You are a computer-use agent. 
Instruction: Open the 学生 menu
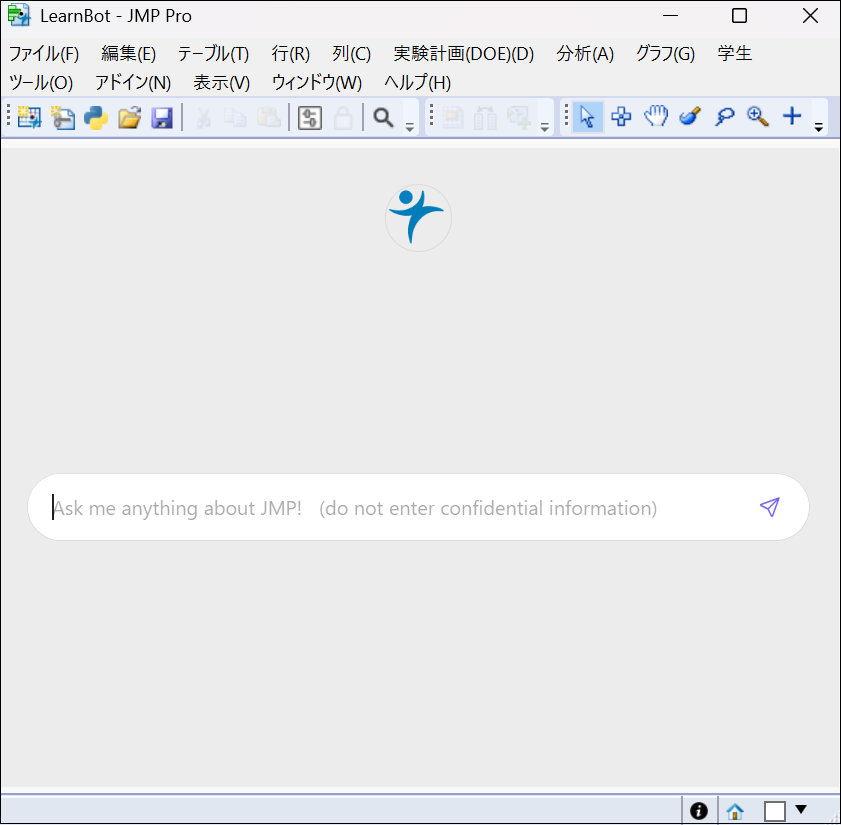coord(735,54)
